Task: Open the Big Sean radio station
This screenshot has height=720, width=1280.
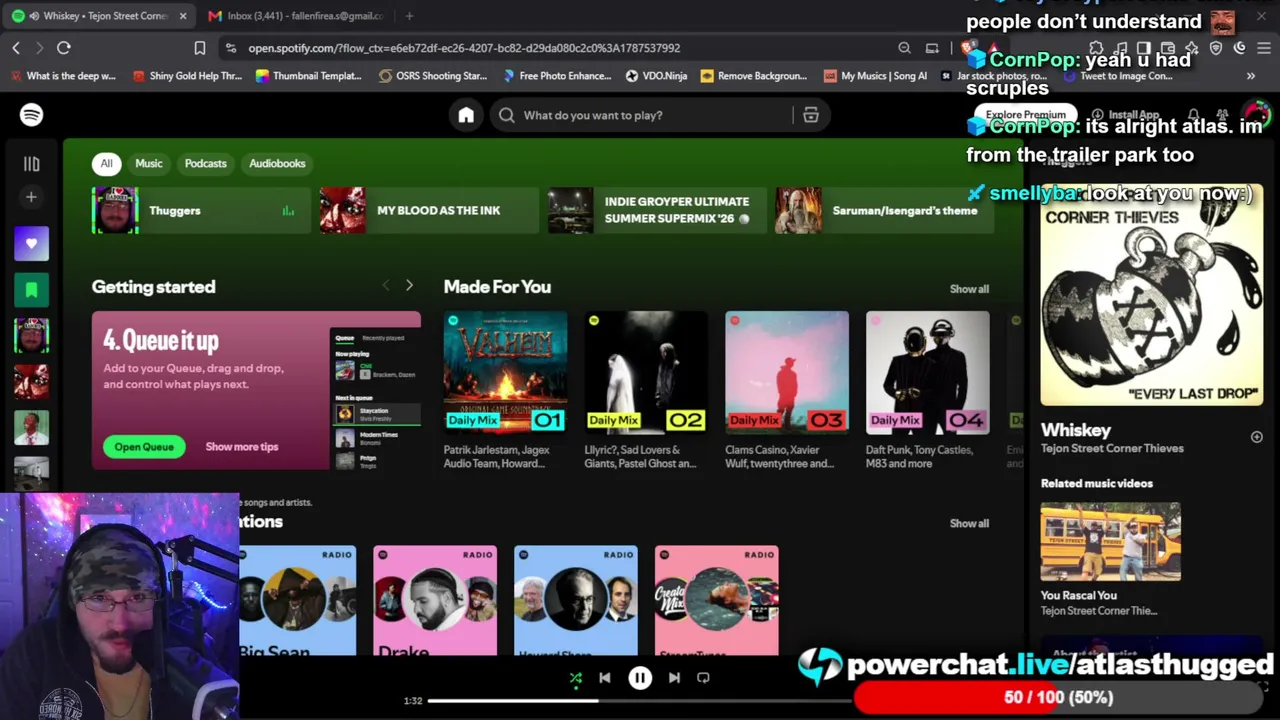Action: pyautogui.click(x=297, y=600)
